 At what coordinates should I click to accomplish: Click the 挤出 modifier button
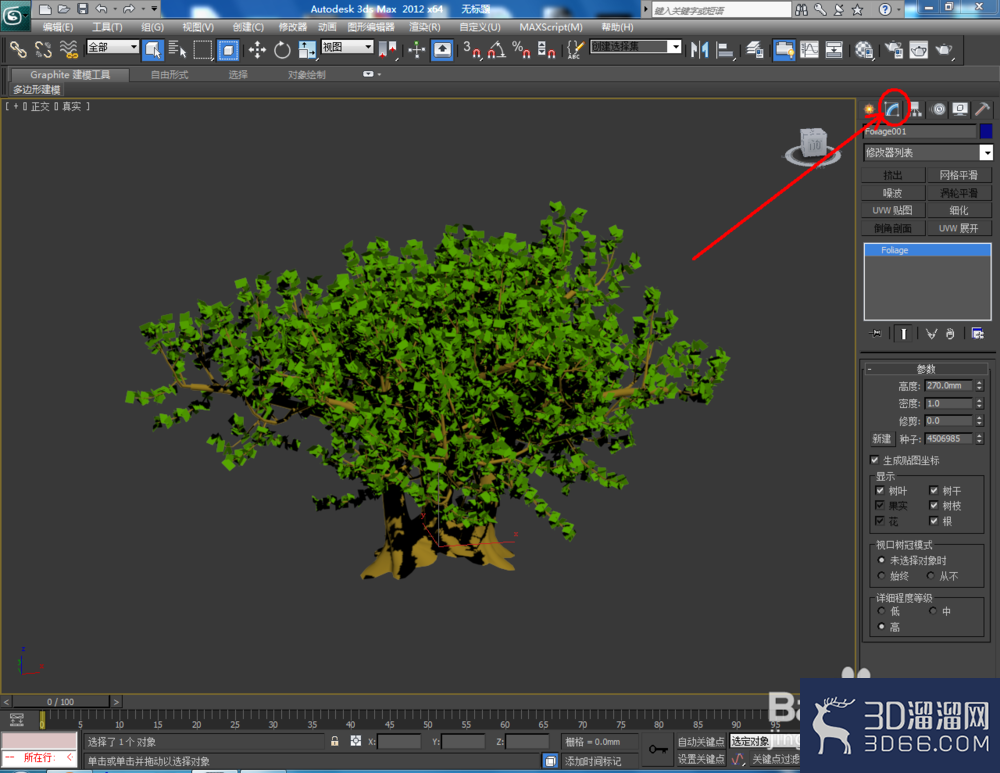point(892,175)
